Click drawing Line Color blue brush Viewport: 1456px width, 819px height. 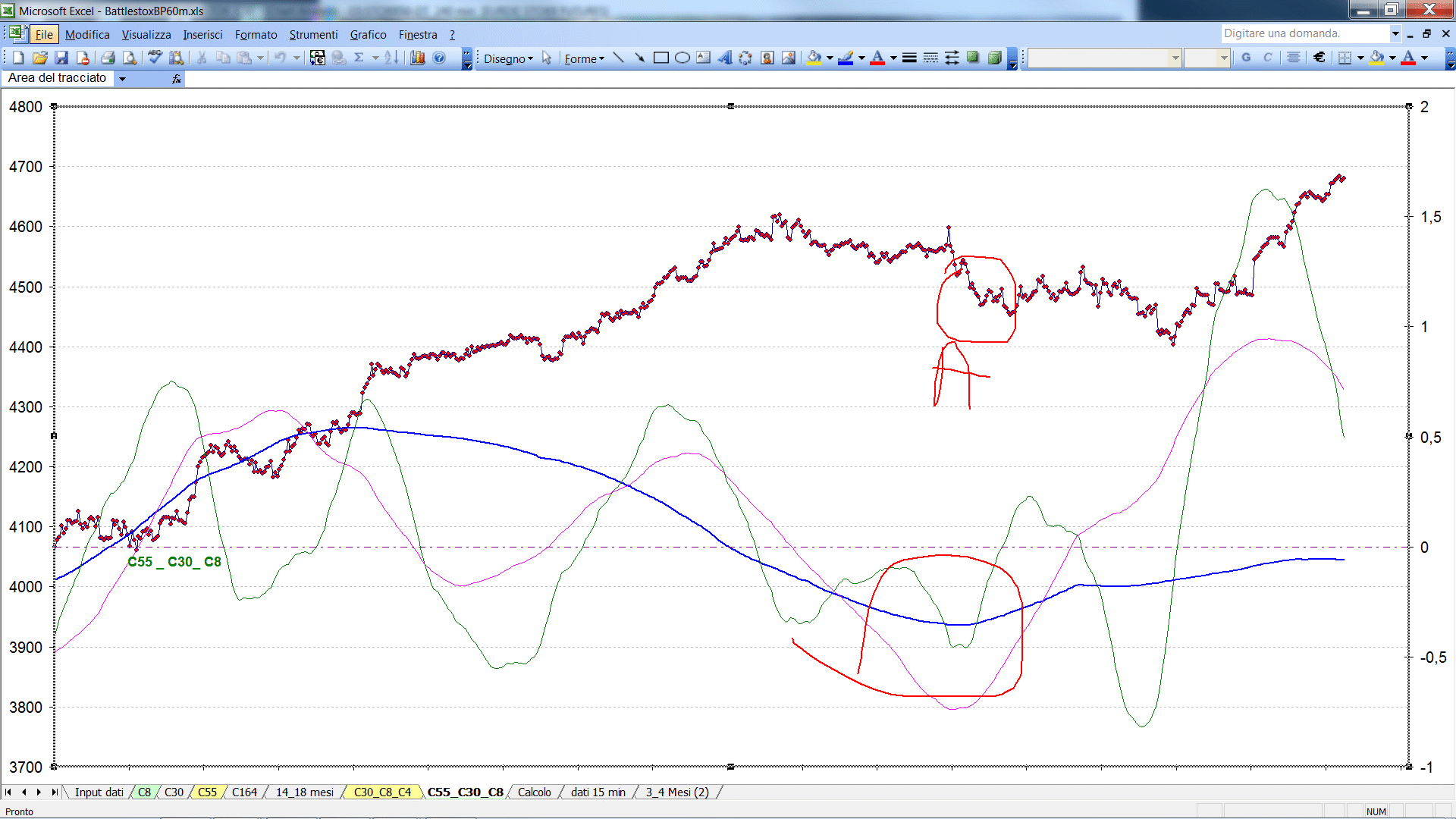(x=846, y=58)
